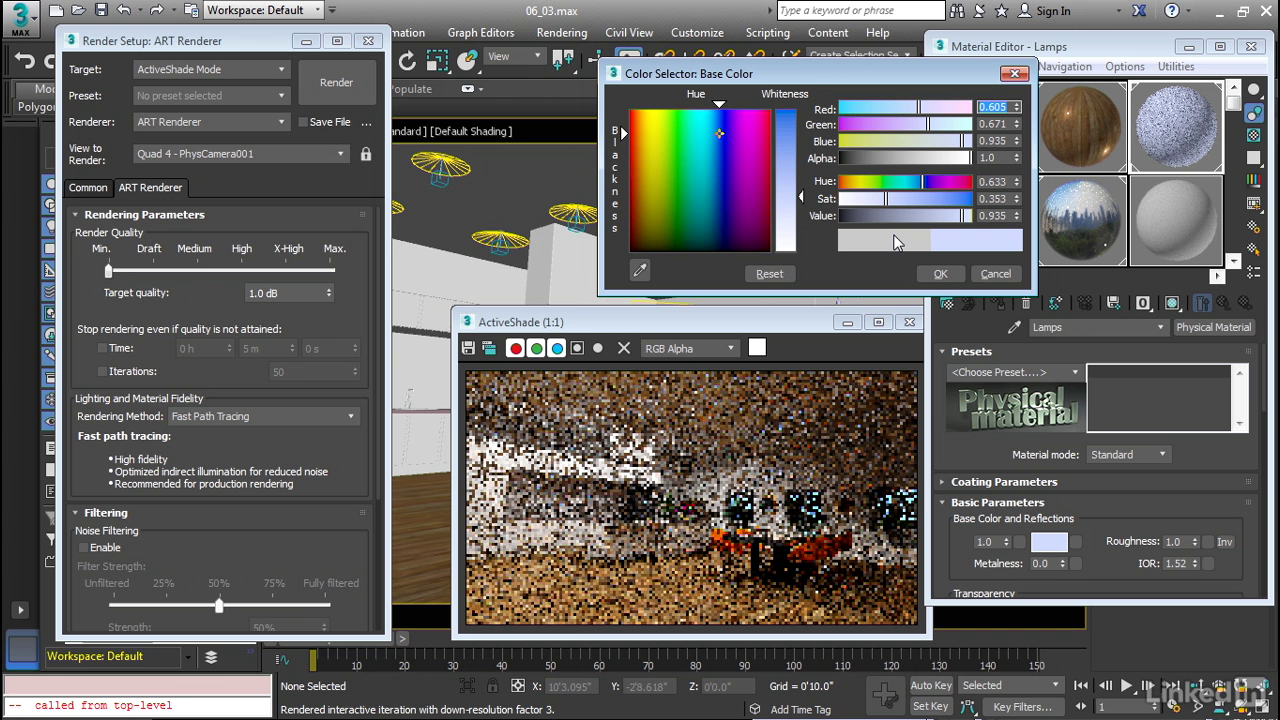Save the ActiveShade rendered image

pos(468,348)
